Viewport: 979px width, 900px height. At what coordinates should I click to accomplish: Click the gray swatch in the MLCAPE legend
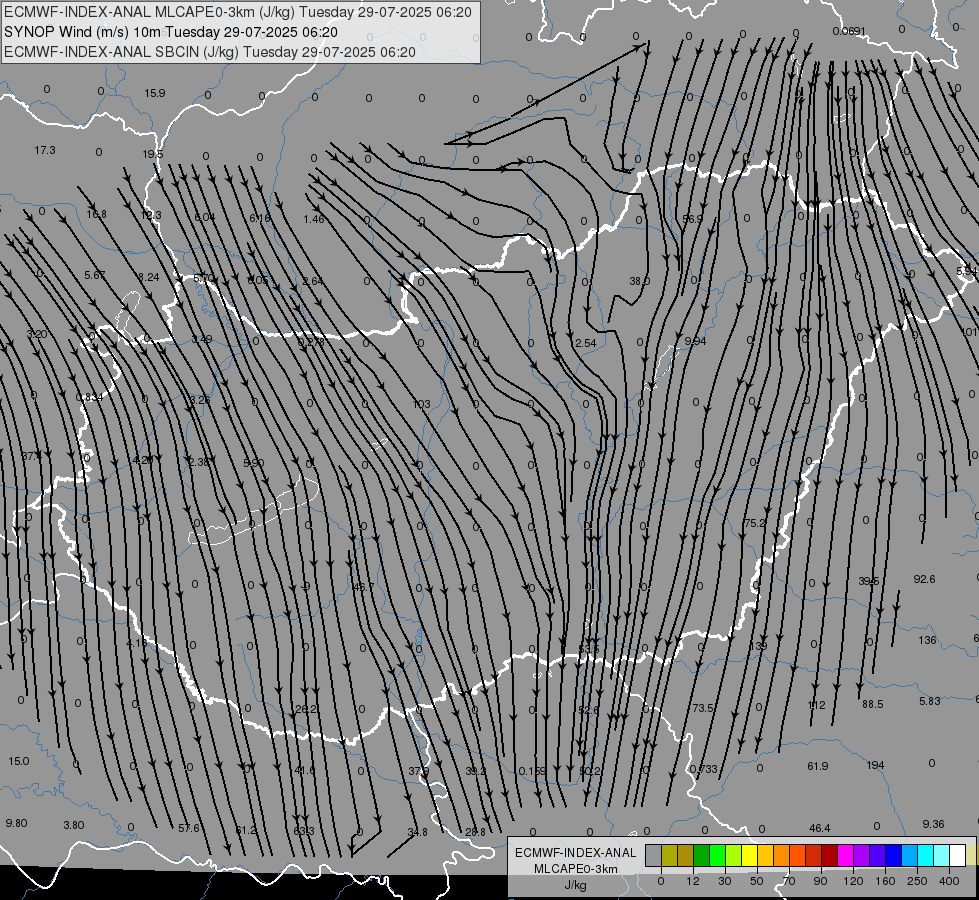point(654,855)
